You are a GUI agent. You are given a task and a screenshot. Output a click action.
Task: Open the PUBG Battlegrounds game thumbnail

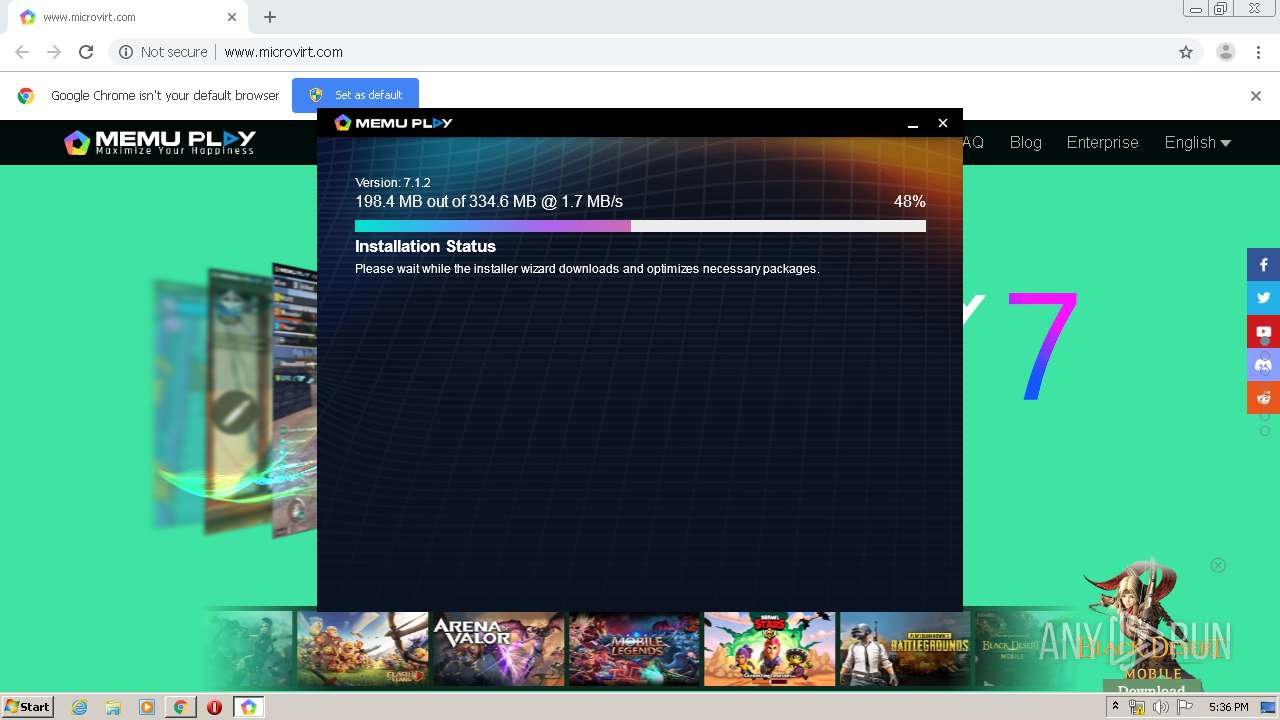coord(905,649)
